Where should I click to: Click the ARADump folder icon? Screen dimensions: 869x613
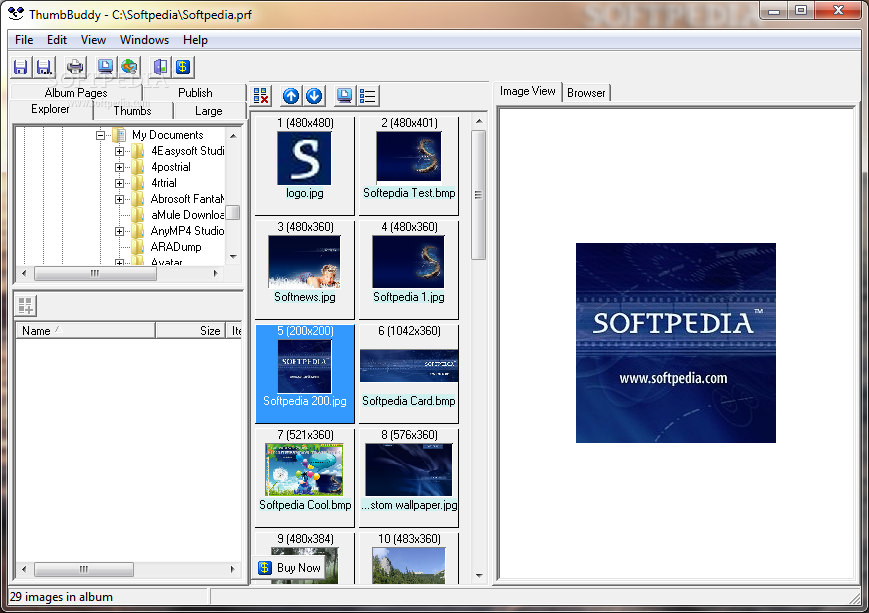click(137, 247)
